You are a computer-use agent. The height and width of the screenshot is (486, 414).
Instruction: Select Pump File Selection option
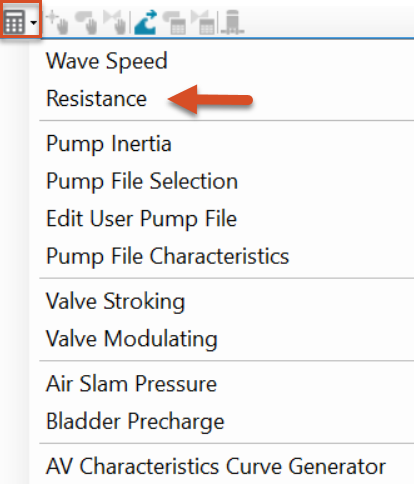click(142, 181)
